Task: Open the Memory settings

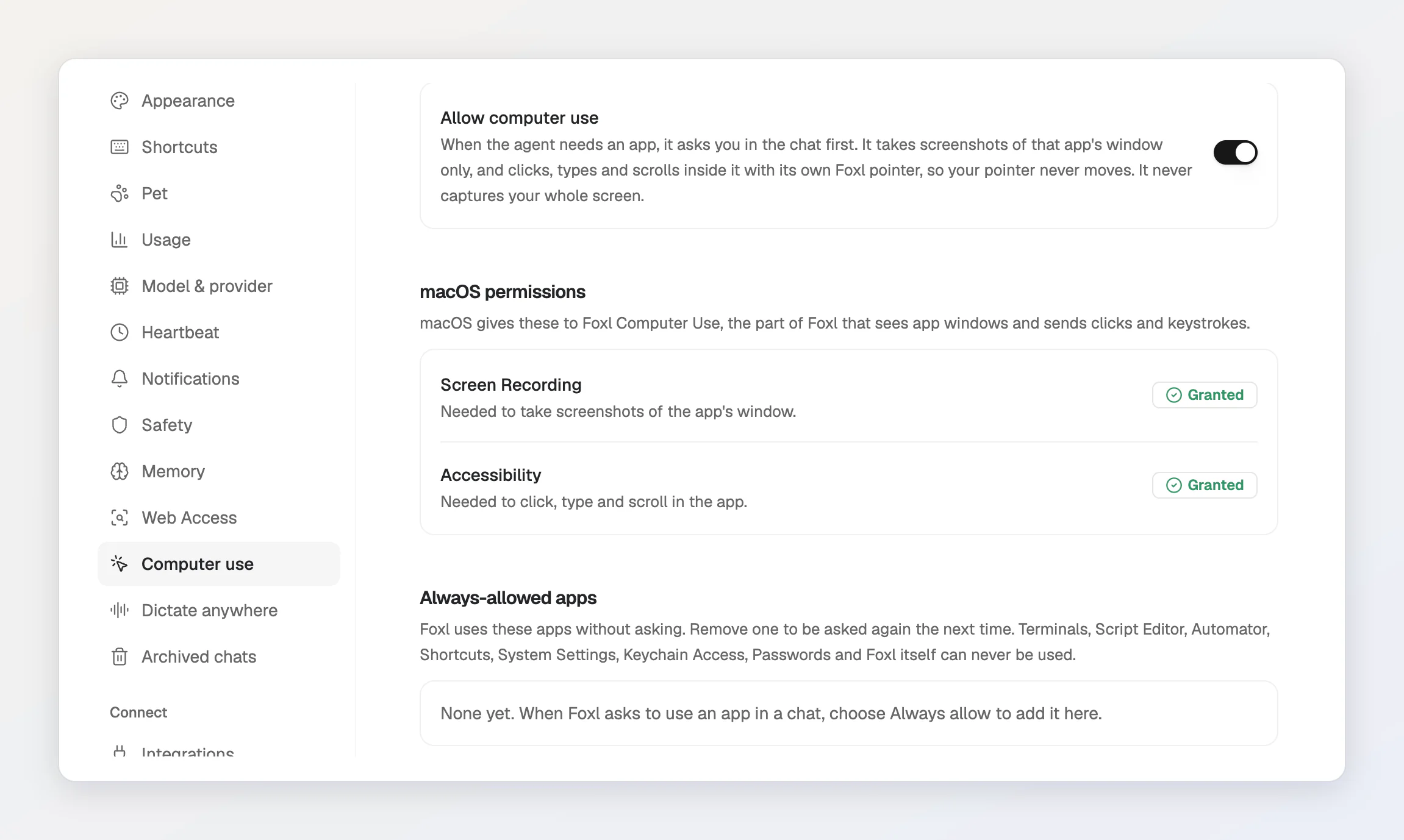Action: pyautogui.click(x=219, y=471)
